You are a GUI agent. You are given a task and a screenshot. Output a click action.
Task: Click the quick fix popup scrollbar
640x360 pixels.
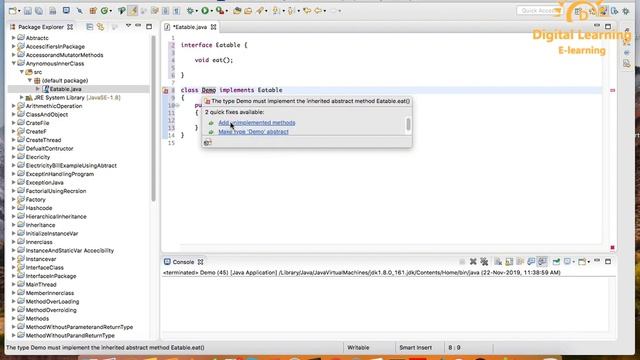[408, 124]
